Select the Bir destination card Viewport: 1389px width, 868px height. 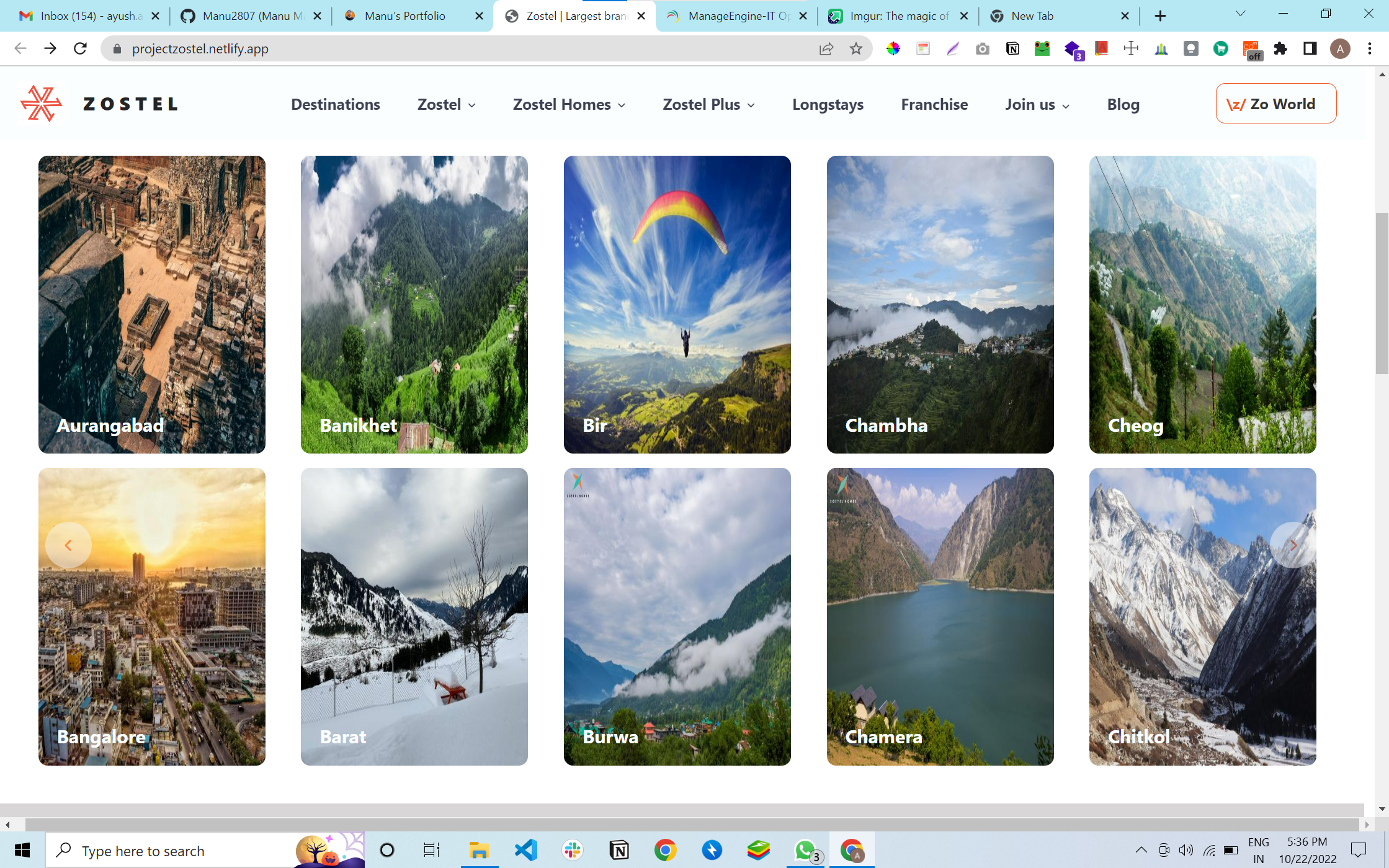click(677, 304)
